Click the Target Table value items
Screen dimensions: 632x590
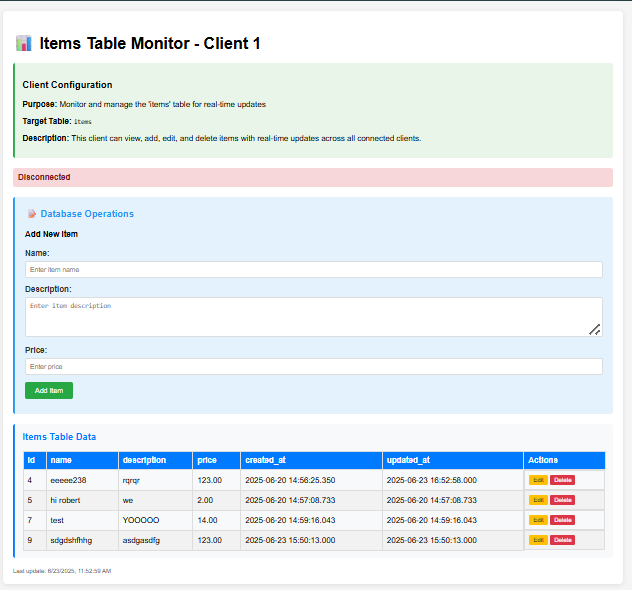83,122
